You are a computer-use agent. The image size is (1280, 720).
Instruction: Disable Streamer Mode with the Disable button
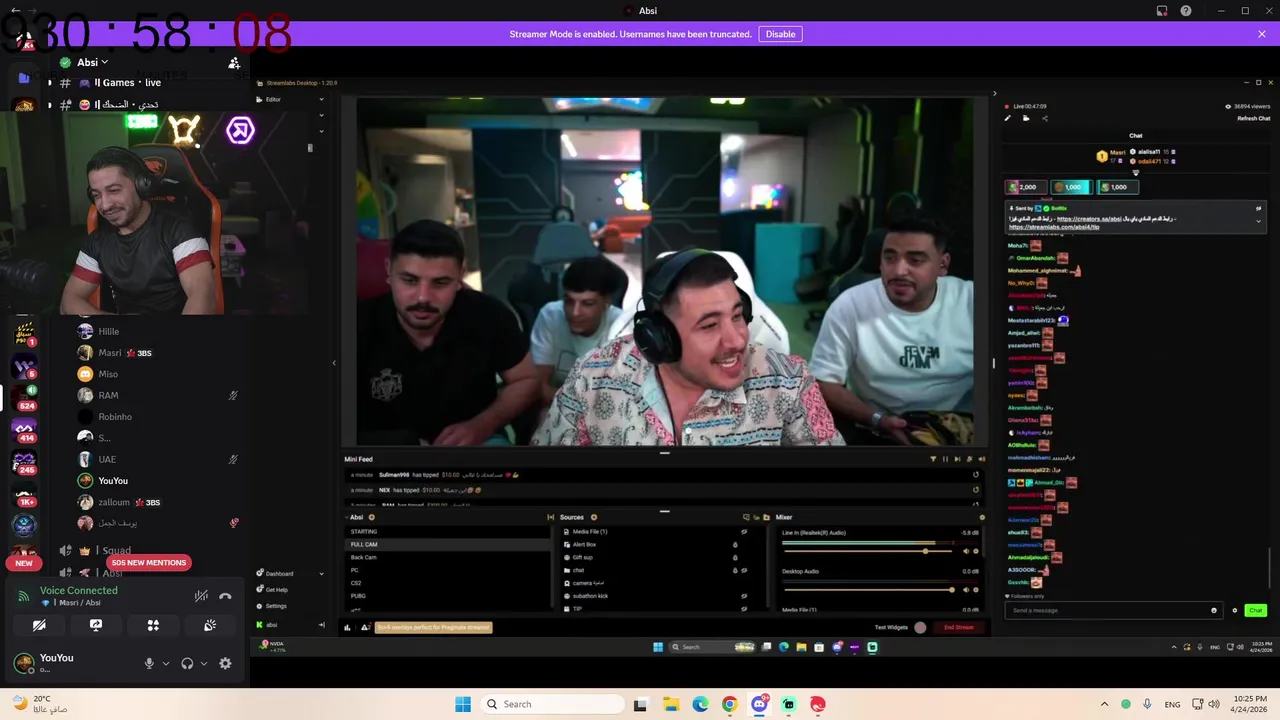click(x=780, y=34)
